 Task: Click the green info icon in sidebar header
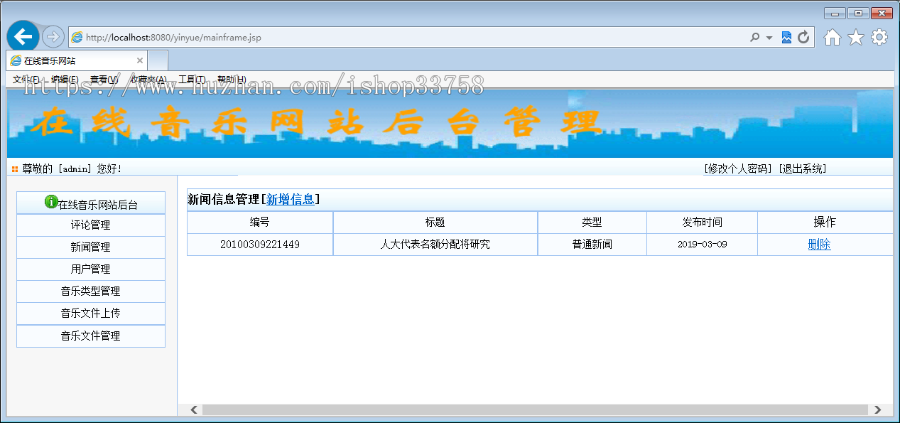(x=51, y=202)
